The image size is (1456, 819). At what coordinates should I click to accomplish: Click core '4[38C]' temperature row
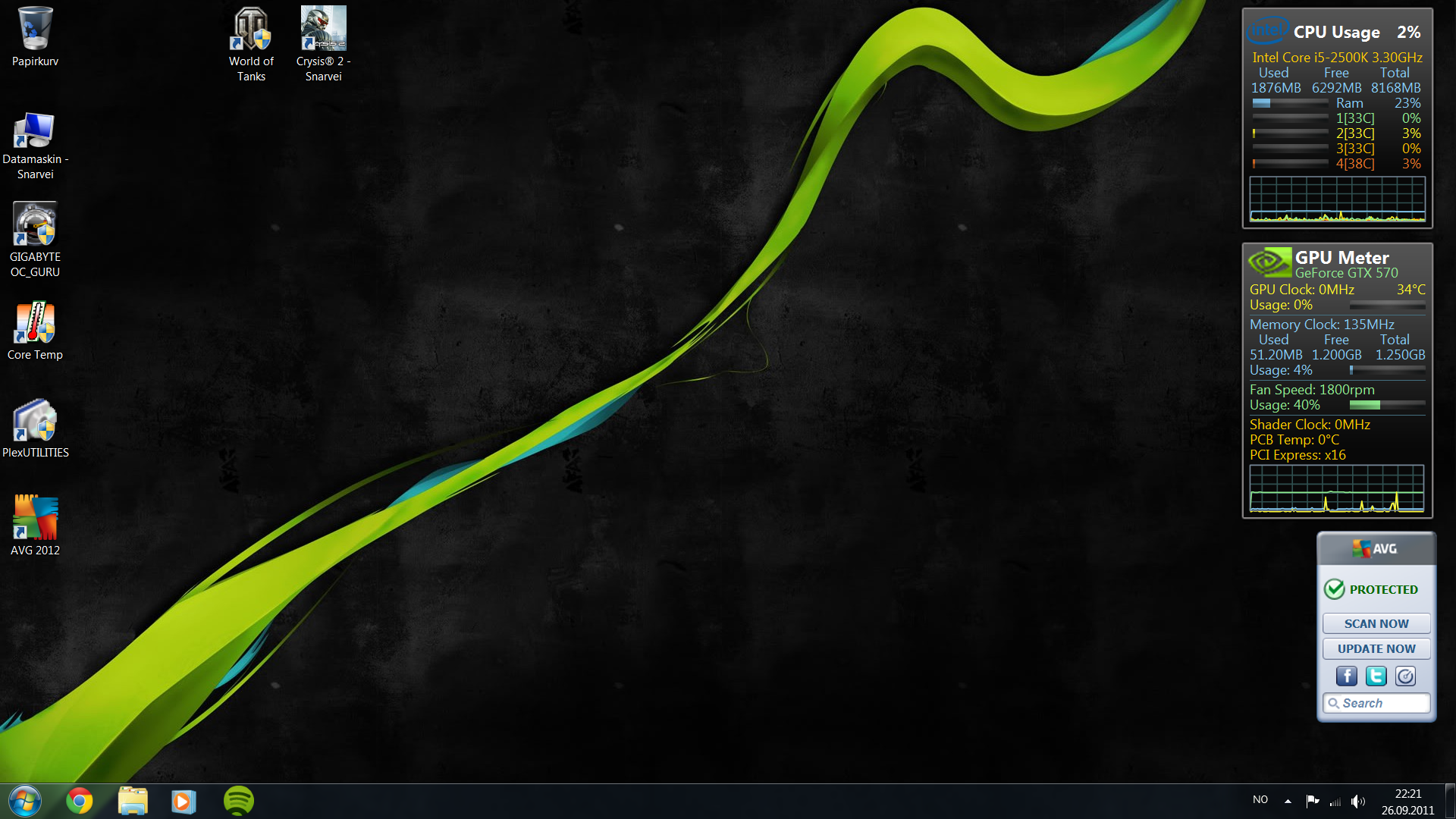(x=1338, y=164)
